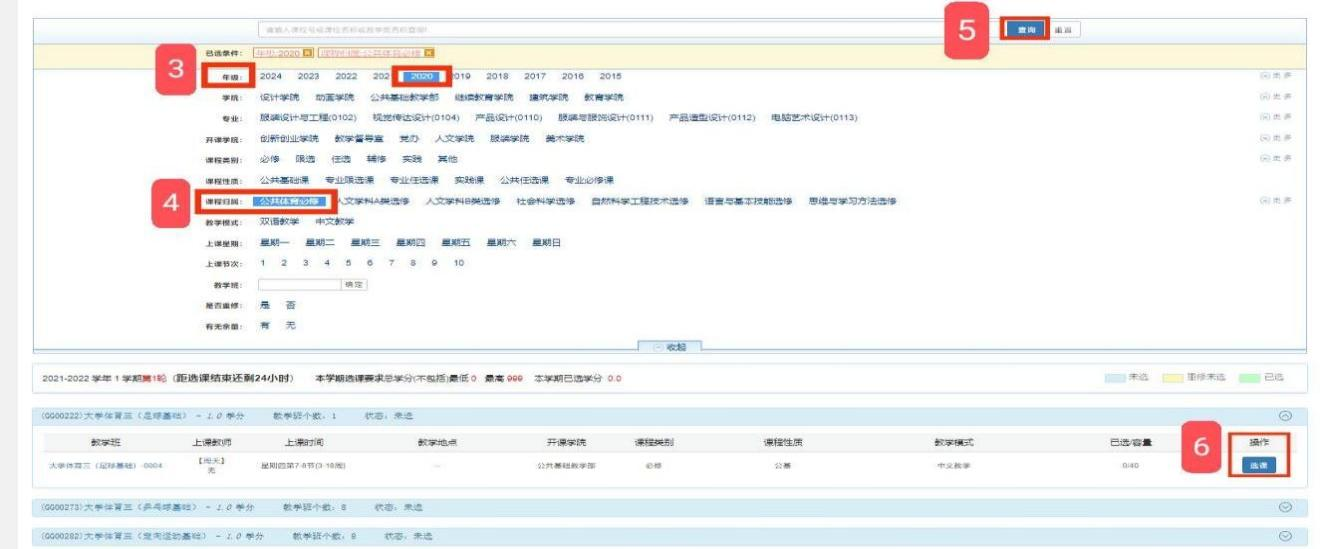1320x549 pixels.
Task: Filter by 星期四 class day
Action: (410, 243)
